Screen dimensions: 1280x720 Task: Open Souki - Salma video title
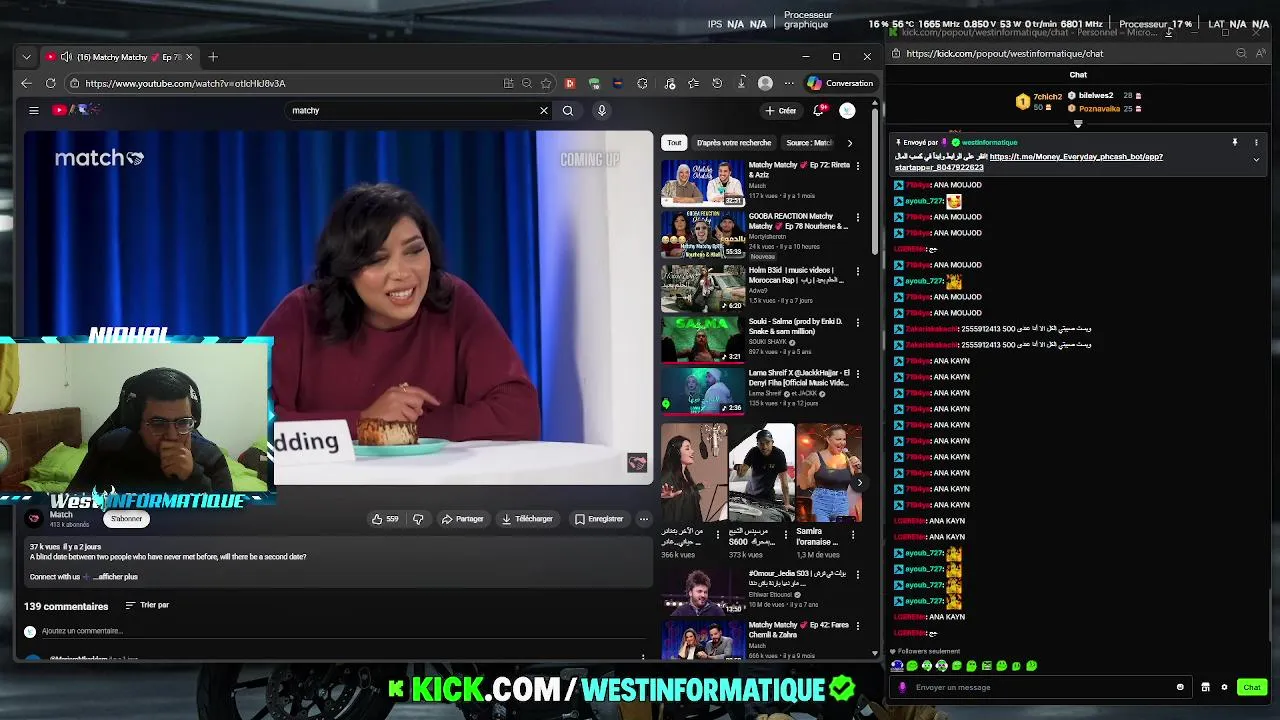click(795, 326)
